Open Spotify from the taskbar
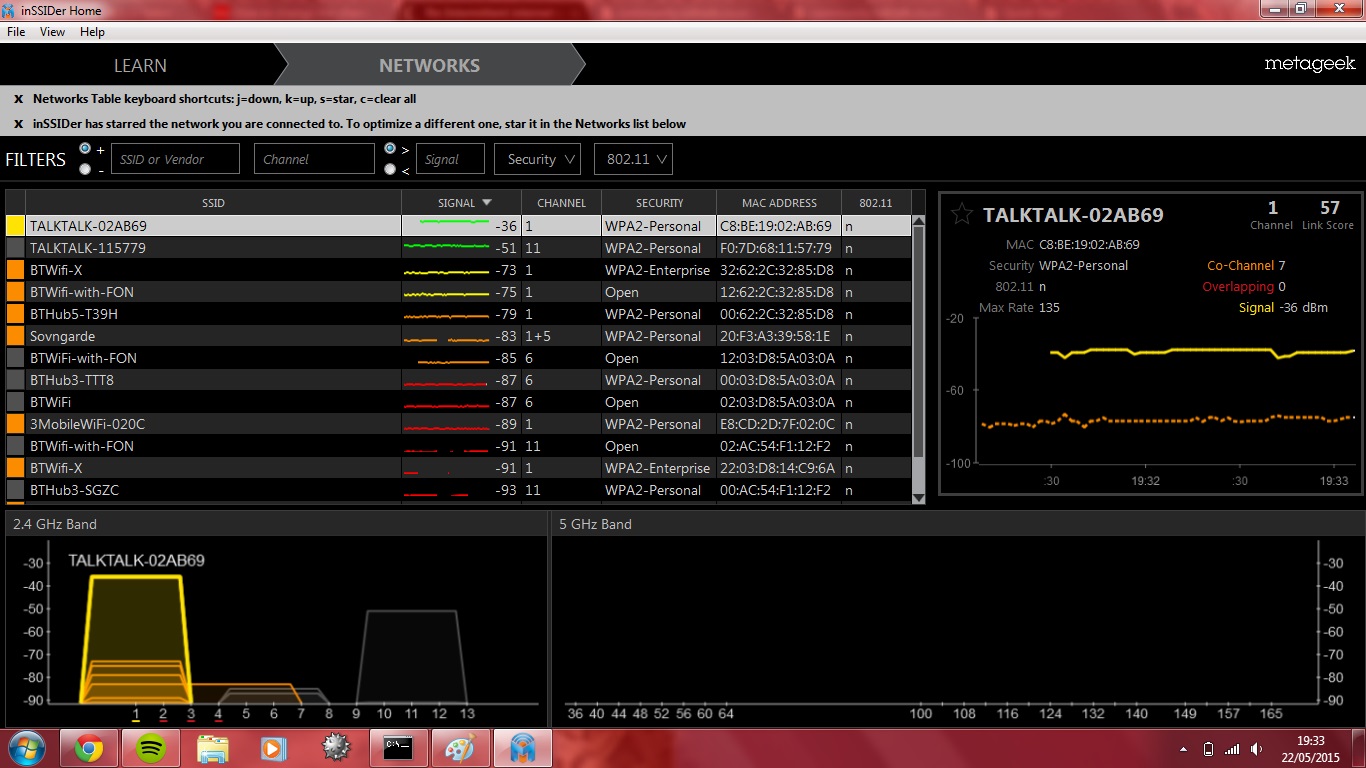1366x768 pixels. [151, 748]
